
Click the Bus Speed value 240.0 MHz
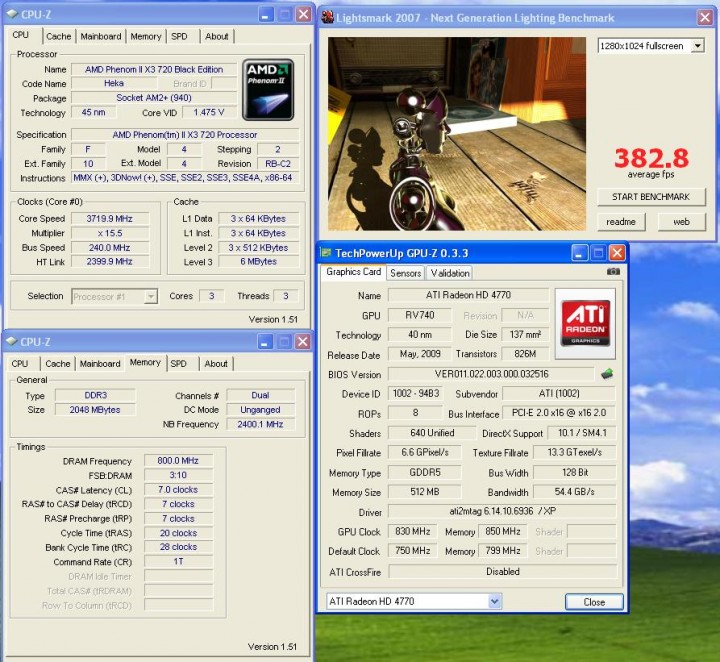(x=110, y=247)
